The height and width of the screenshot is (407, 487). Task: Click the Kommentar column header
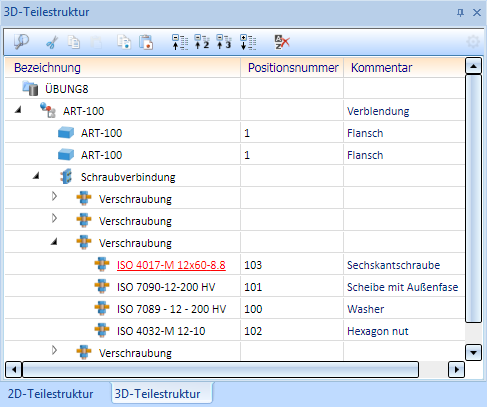(x=404, y=68)
